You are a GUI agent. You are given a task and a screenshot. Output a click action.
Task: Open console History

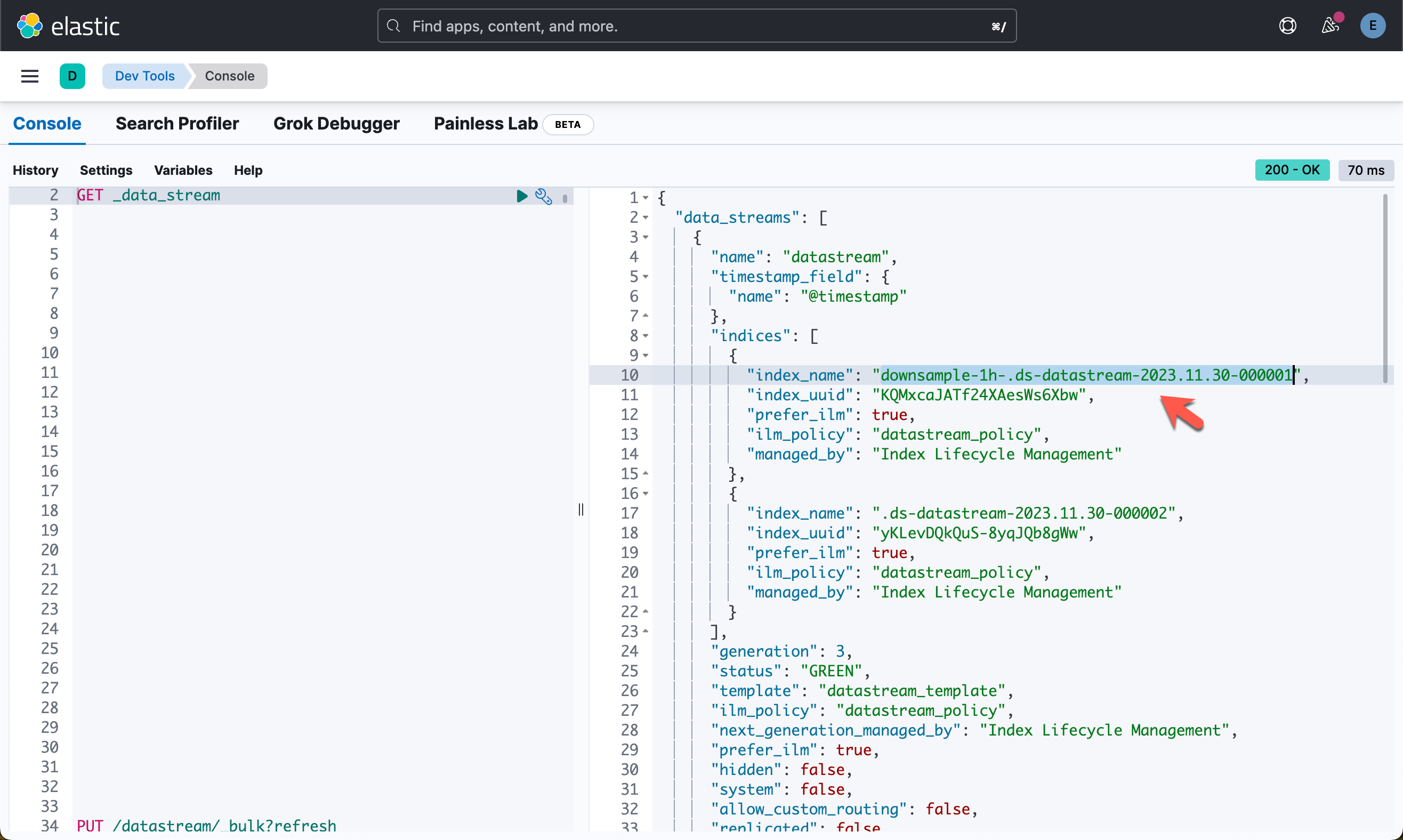[35, 171]
